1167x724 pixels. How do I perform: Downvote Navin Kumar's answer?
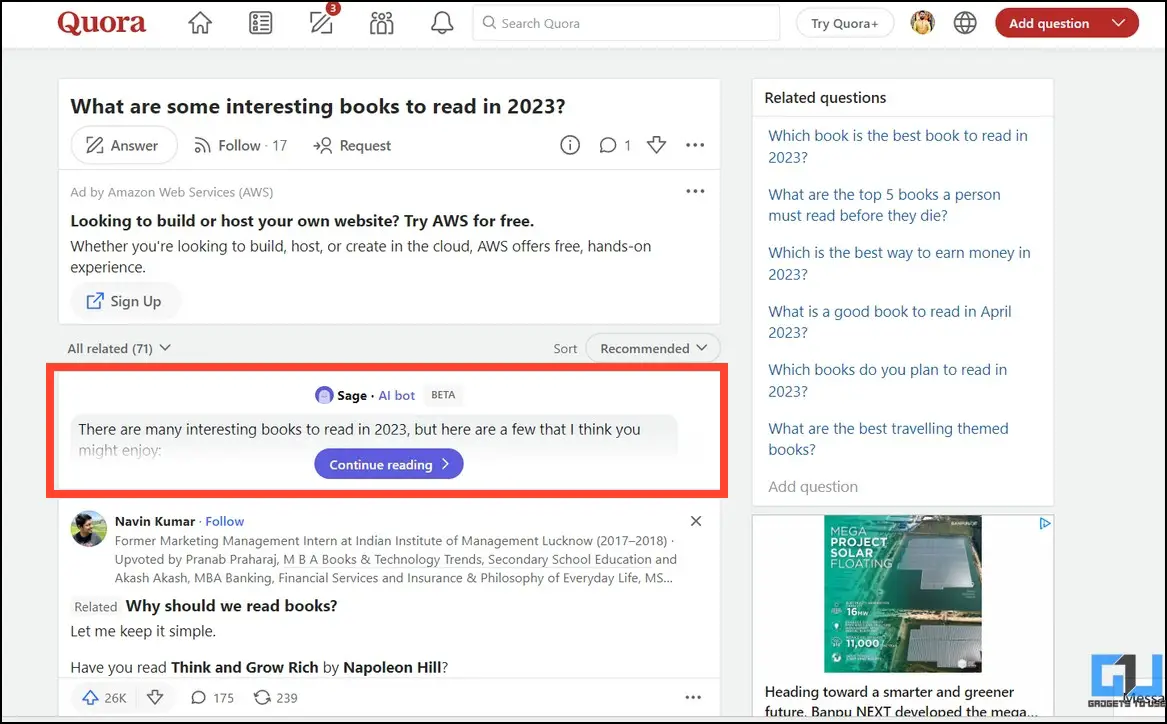point(155,698)
